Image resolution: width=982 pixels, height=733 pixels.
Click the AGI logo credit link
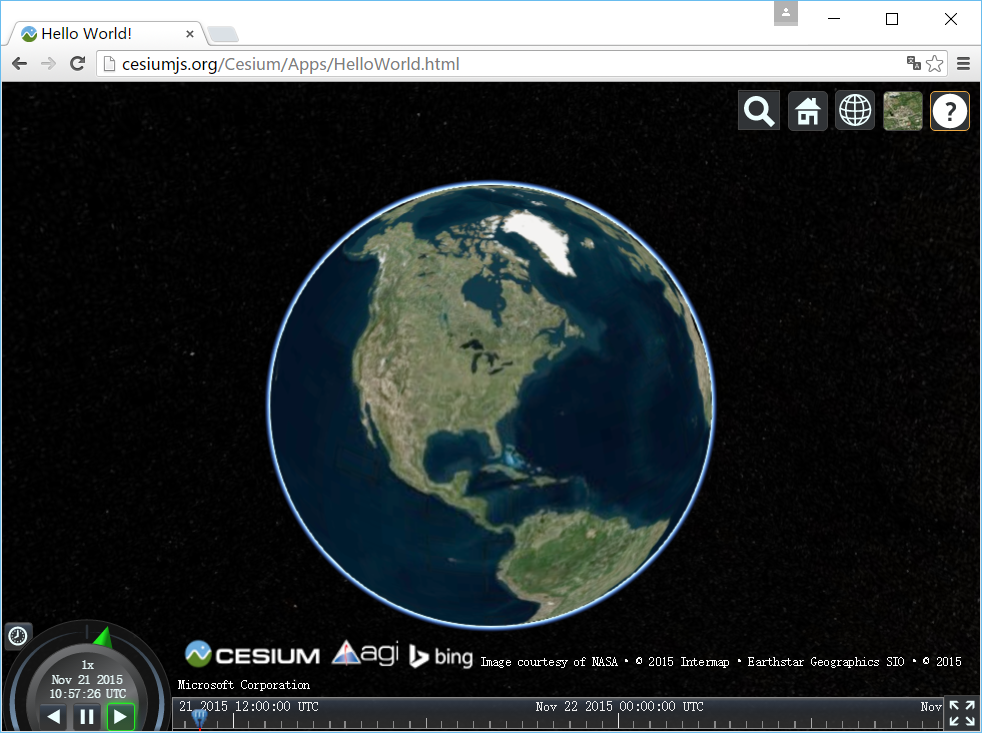(x=366, y=653)
